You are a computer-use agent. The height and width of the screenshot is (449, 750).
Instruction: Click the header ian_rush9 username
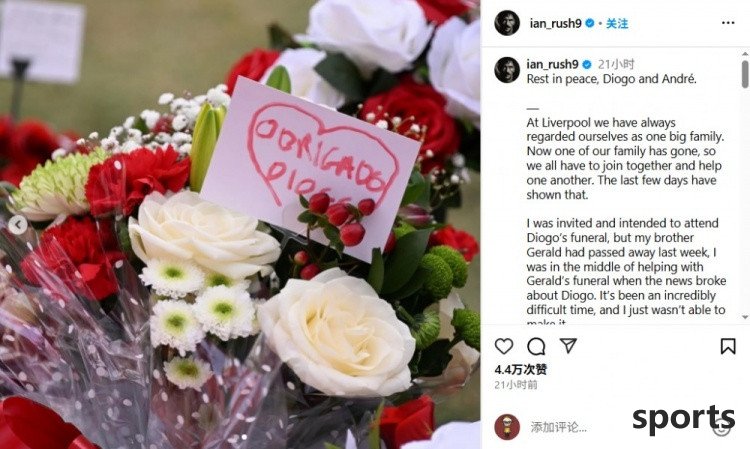[555, 23]
